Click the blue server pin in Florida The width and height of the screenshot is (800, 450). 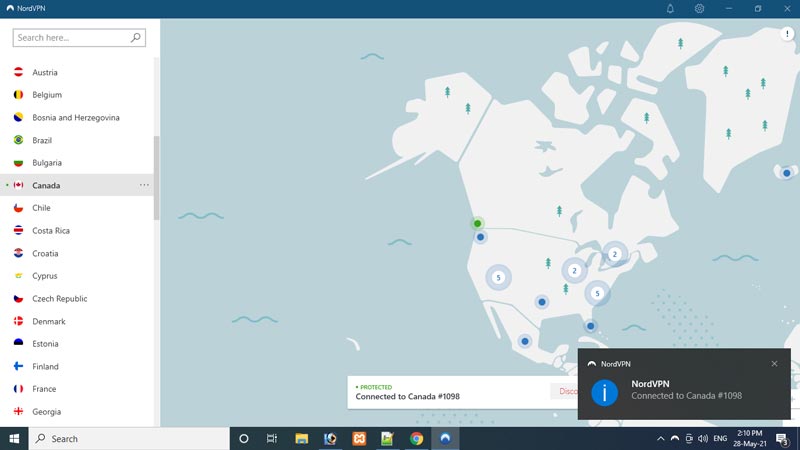pyautogui.click(x=590, y=326)
